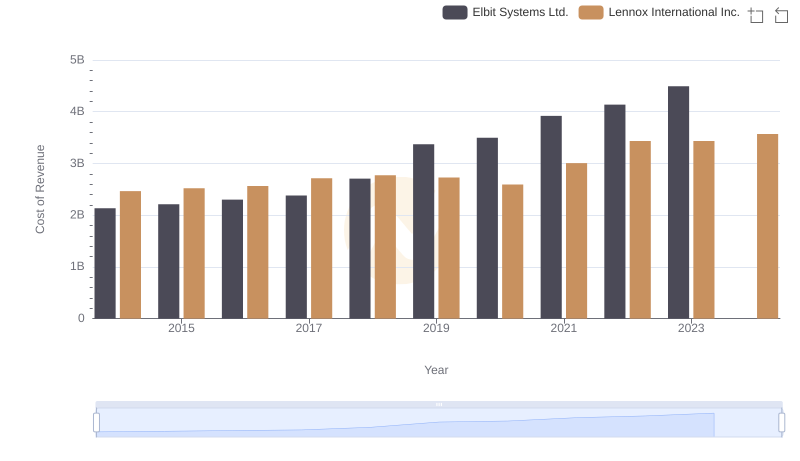Click the Lennox bar for 2021

577,241
